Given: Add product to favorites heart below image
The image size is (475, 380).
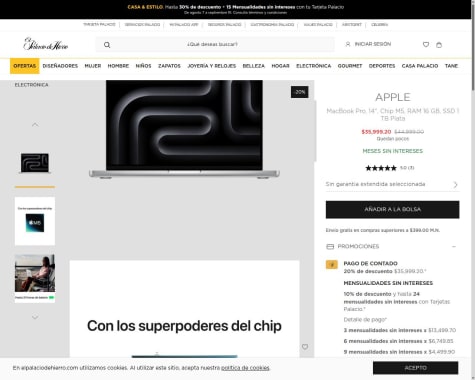Looking at the screenshot, I should [x=305, y=347].
